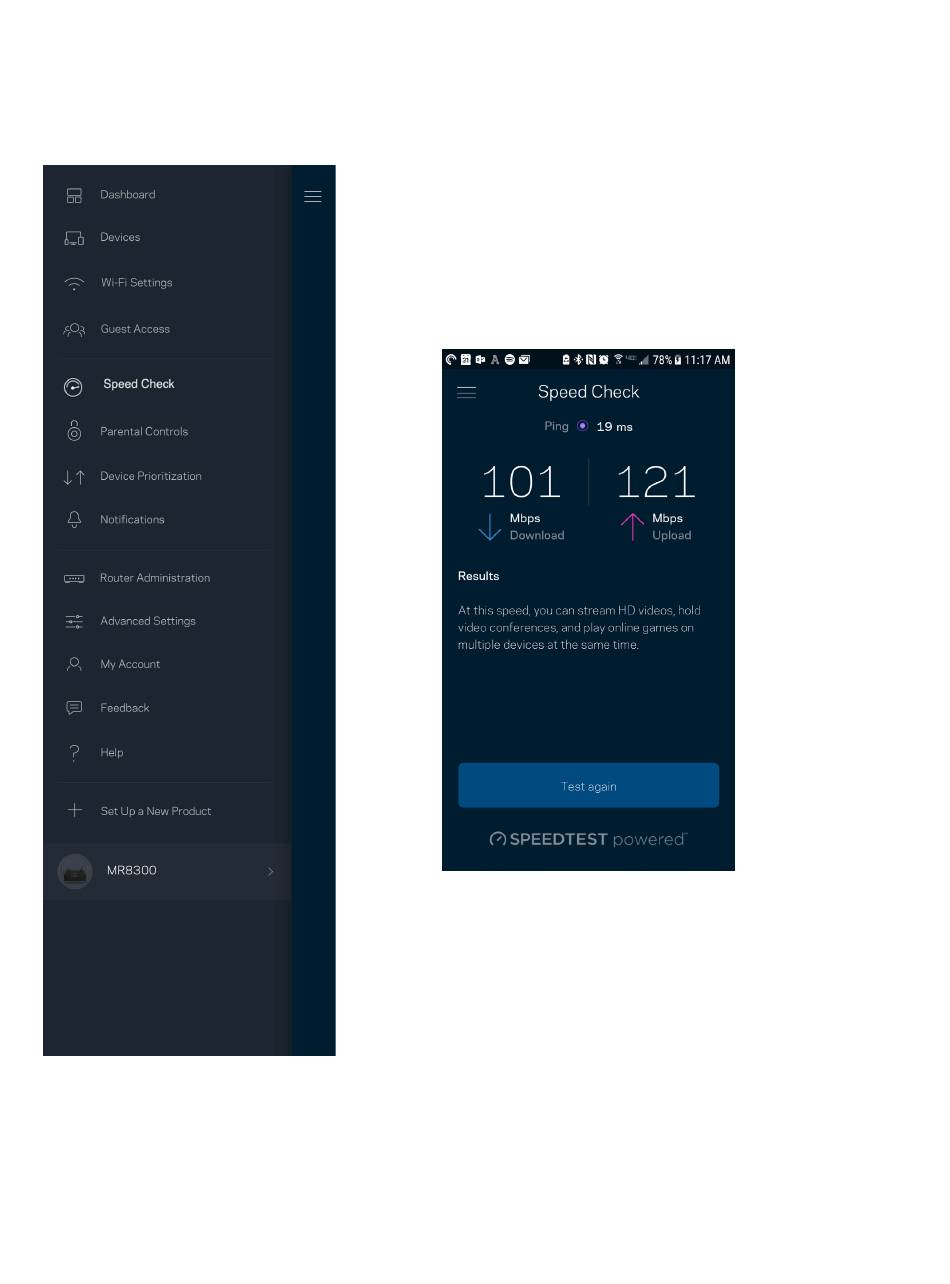Click the Notifications bell icon
The height and width of the screenshot is (1284, 950).
[74, 520]
